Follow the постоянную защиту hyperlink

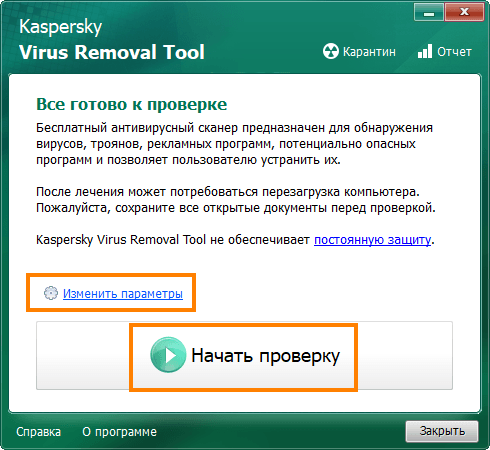[x=373, y=239]
